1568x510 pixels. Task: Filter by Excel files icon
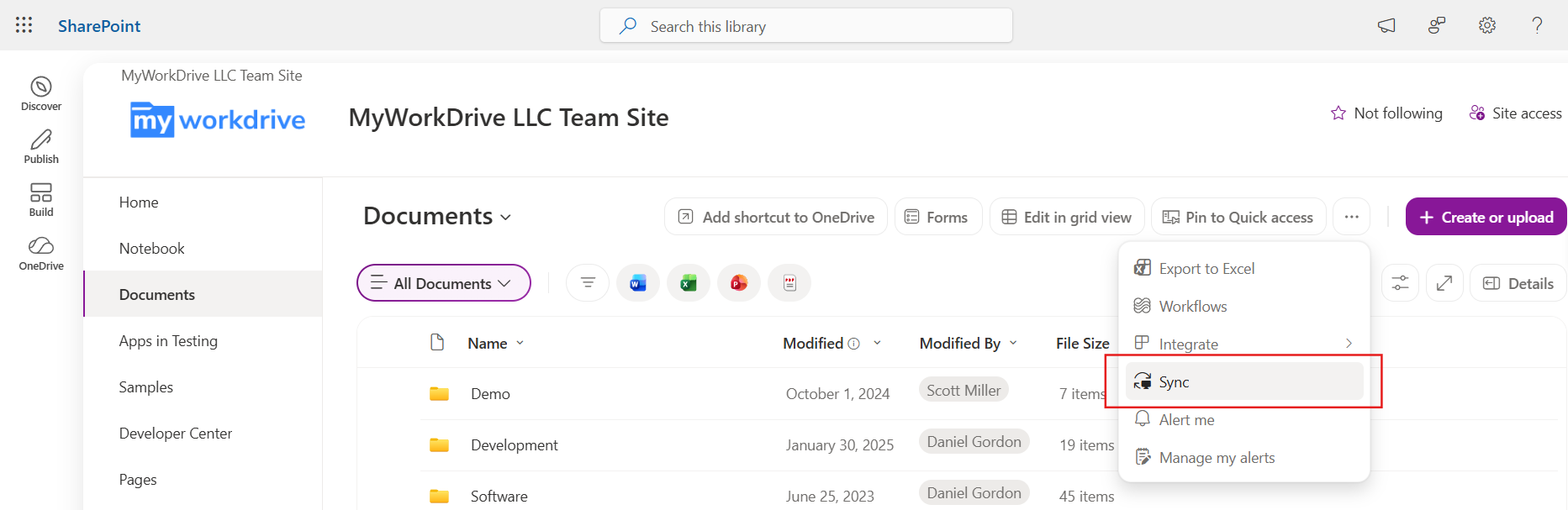(689, 283)
